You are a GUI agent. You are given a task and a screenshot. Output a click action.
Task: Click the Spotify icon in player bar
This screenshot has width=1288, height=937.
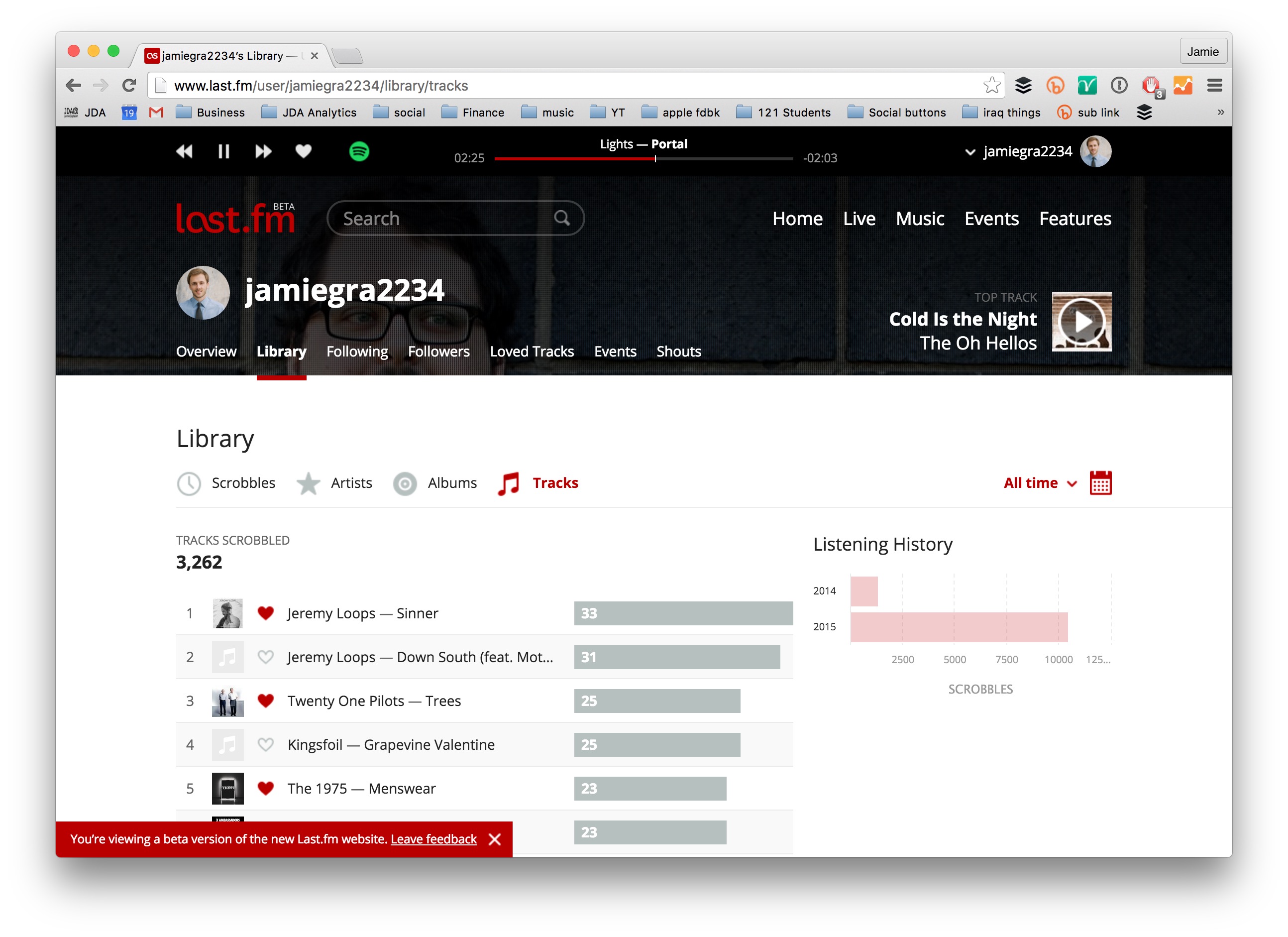tap(359, 151)
